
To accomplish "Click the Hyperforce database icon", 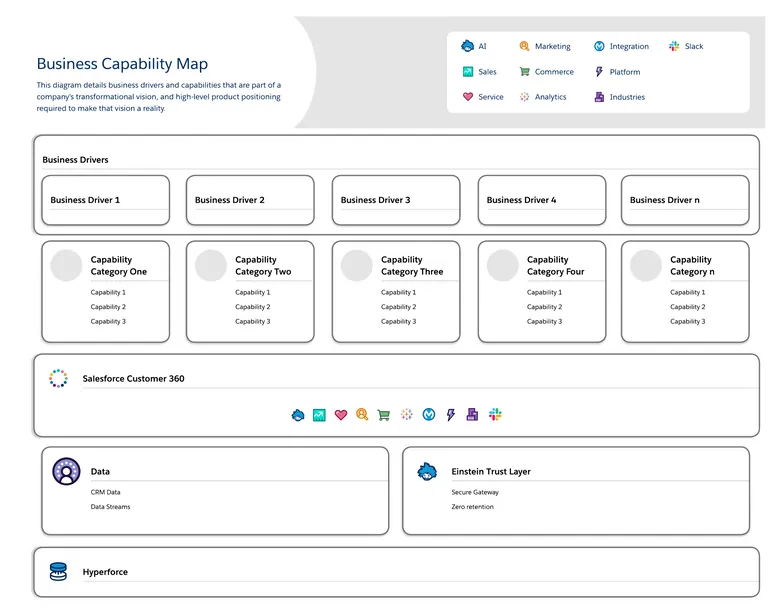I will click(x=58, y=571).
